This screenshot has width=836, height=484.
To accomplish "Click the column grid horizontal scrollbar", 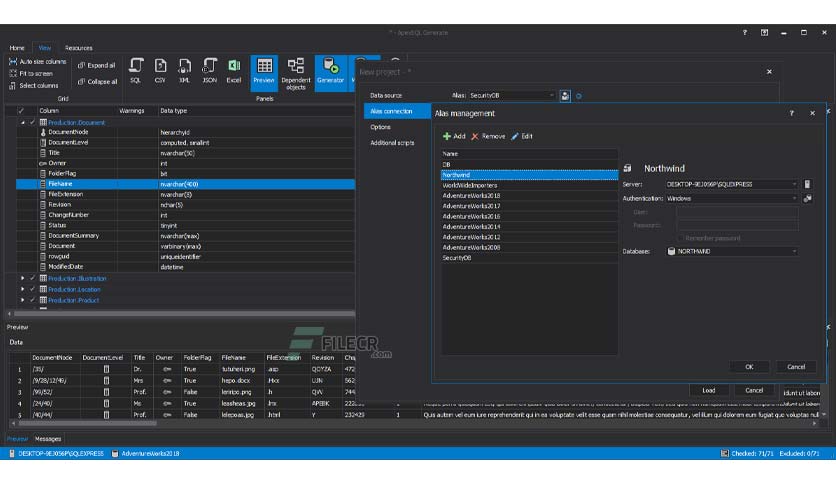I will coord(184,313).
